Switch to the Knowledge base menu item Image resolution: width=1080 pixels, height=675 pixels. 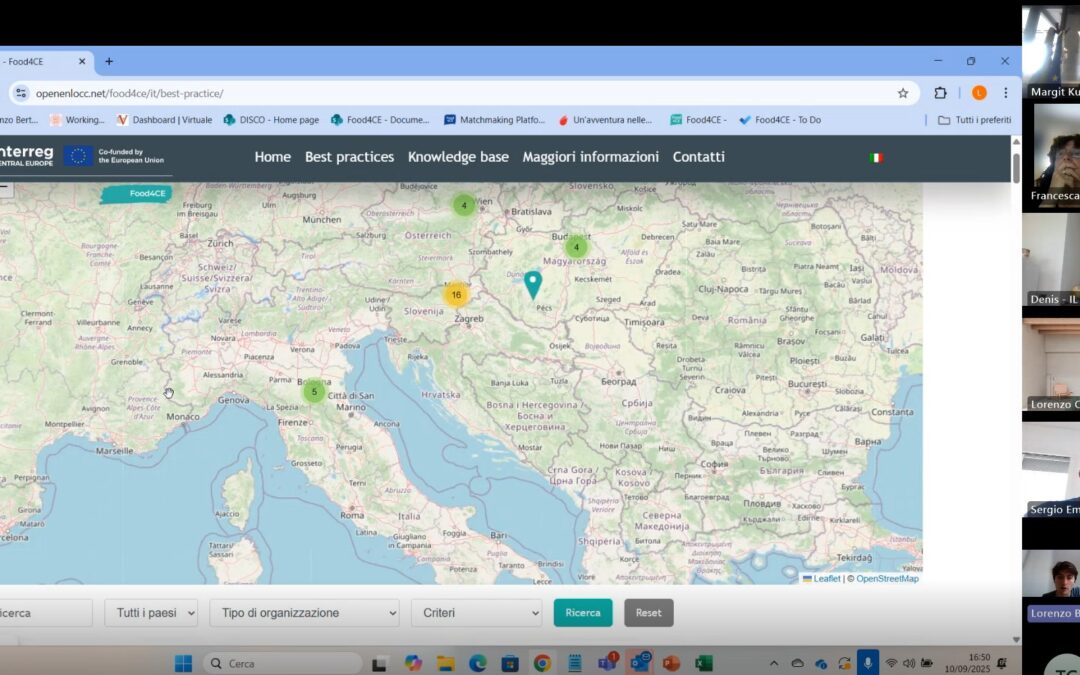coord(458,157)
